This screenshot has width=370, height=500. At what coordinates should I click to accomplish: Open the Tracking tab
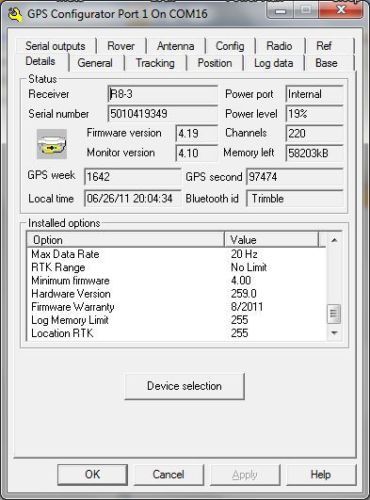155,63
